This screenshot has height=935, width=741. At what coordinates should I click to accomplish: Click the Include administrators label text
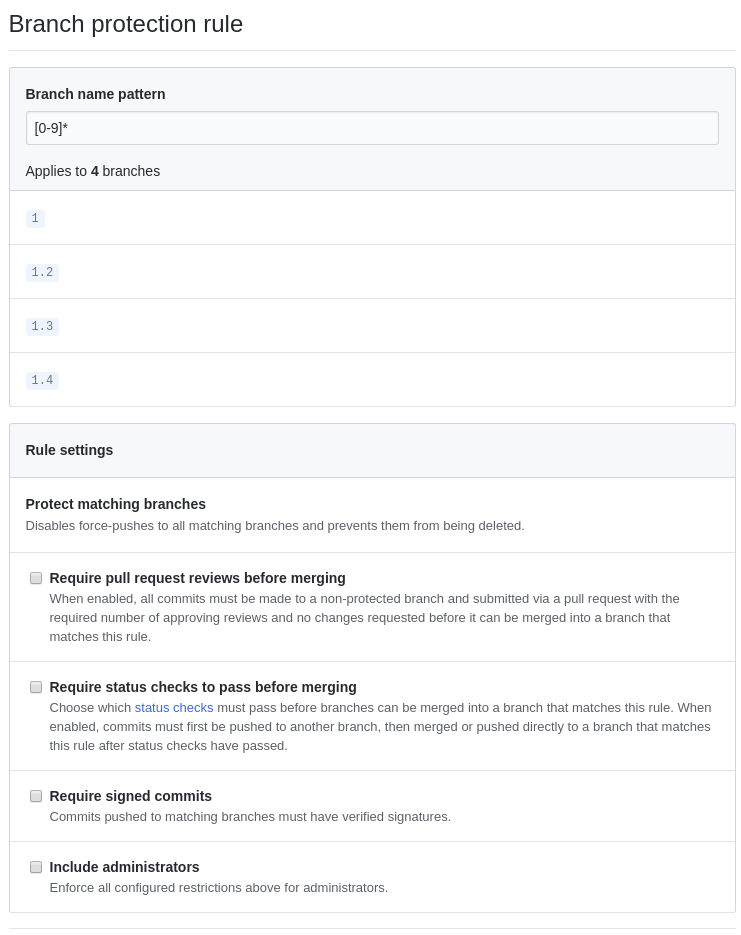pyautogui.click(x=124, y=867)
